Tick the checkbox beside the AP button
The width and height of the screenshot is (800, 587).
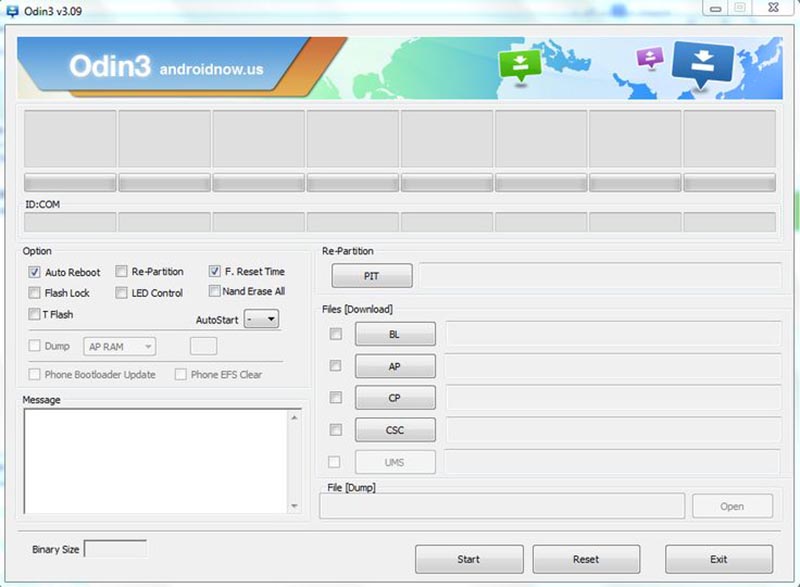click(x=336, y=366)
